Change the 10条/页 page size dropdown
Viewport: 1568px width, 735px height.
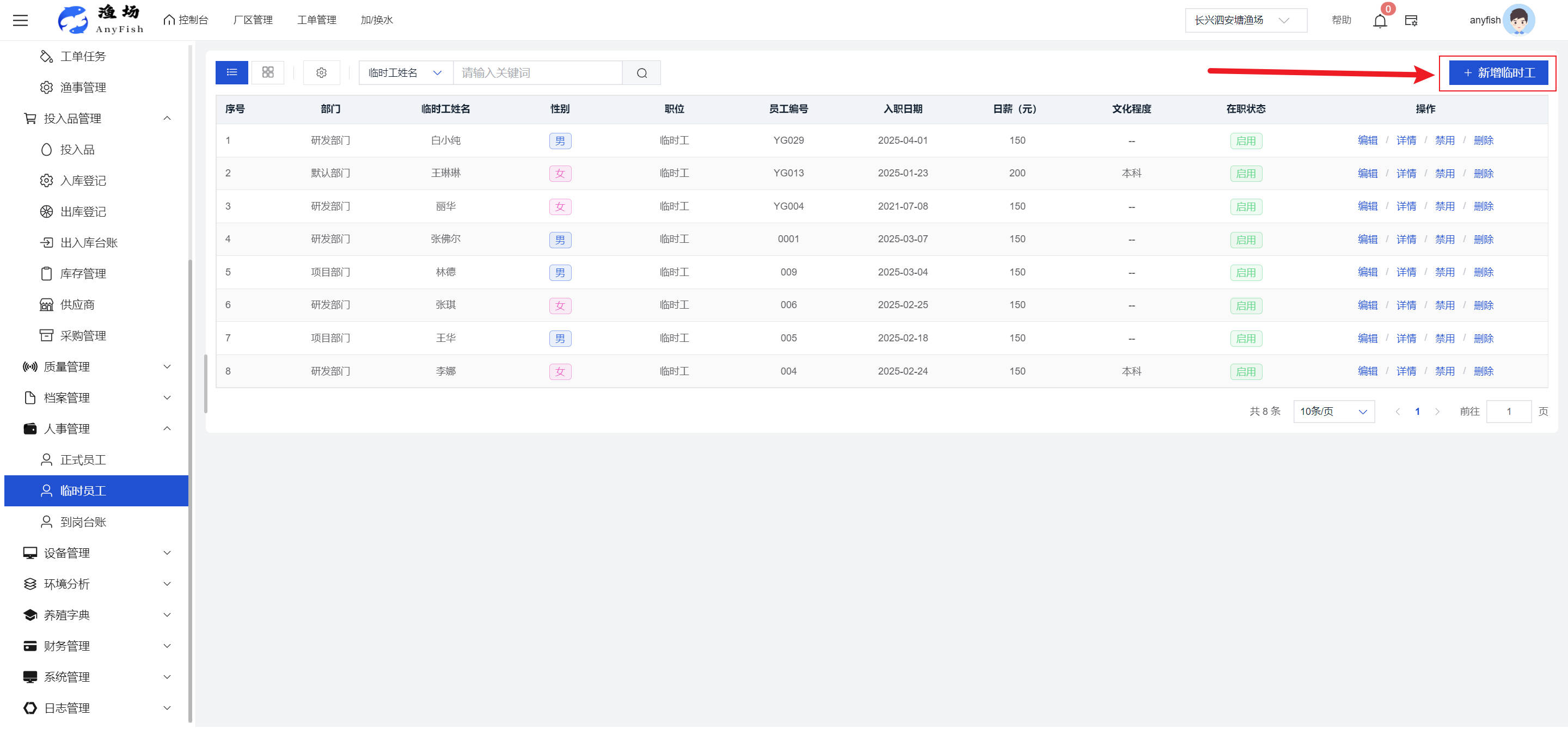pos(1333,411)
